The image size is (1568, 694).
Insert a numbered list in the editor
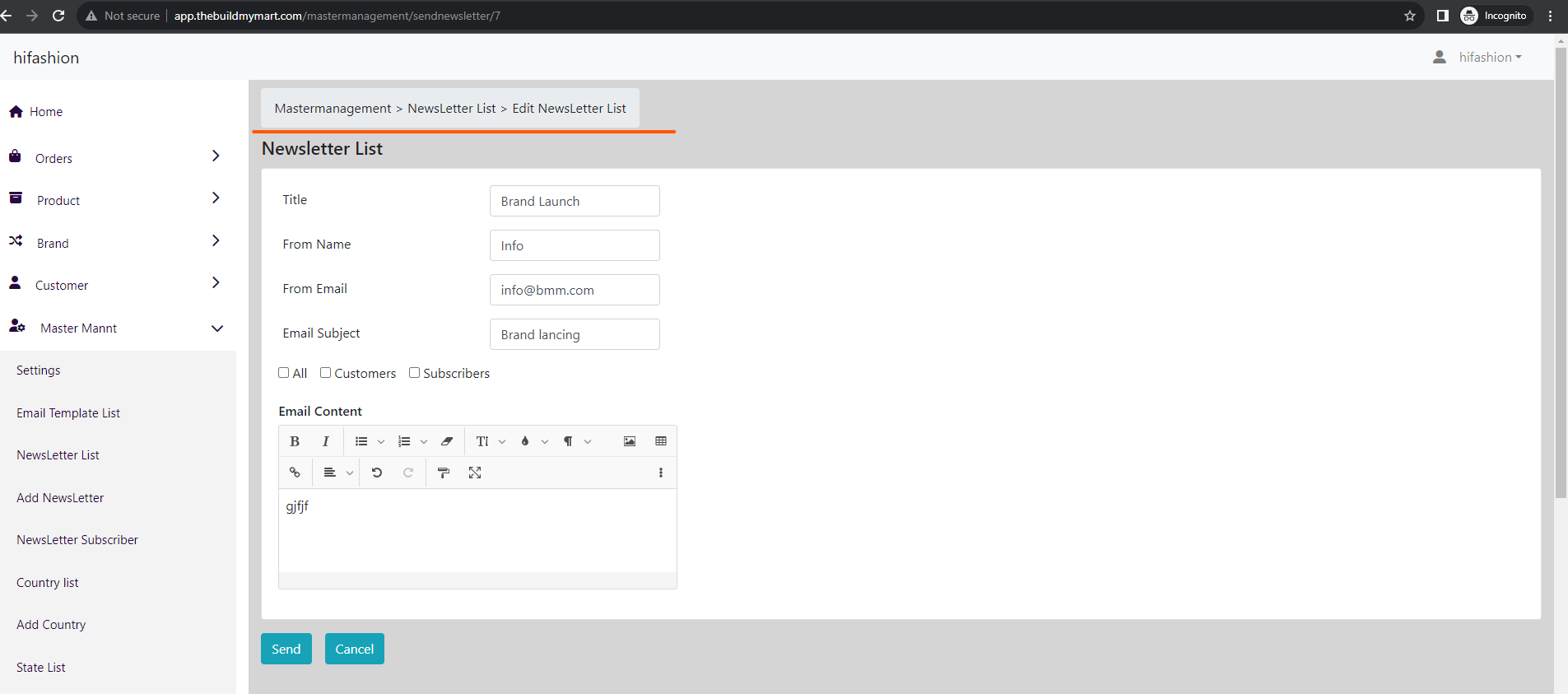(x=404, y=441)
